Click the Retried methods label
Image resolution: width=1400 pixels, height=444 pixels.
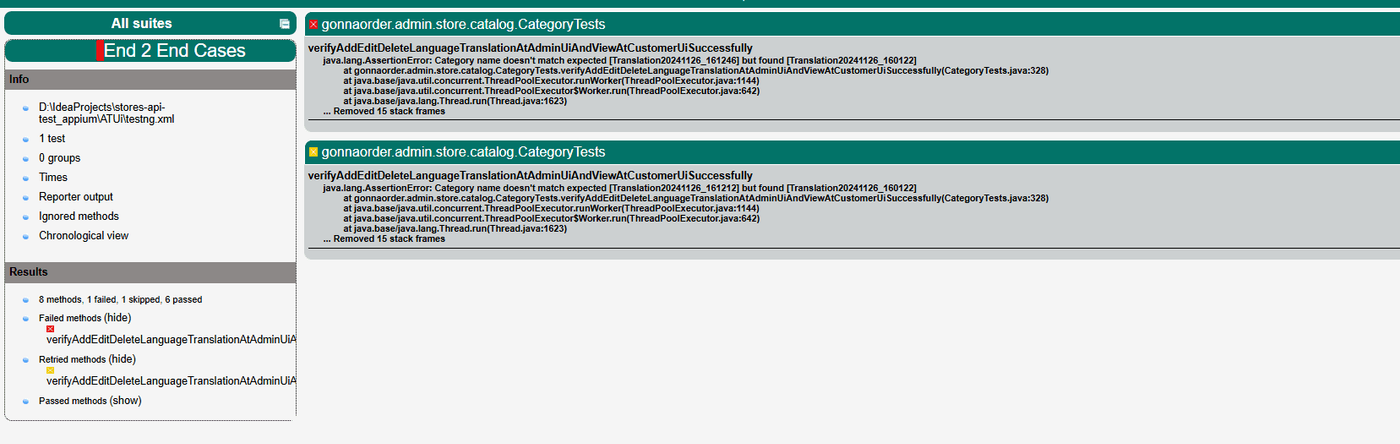coord(72,359)
